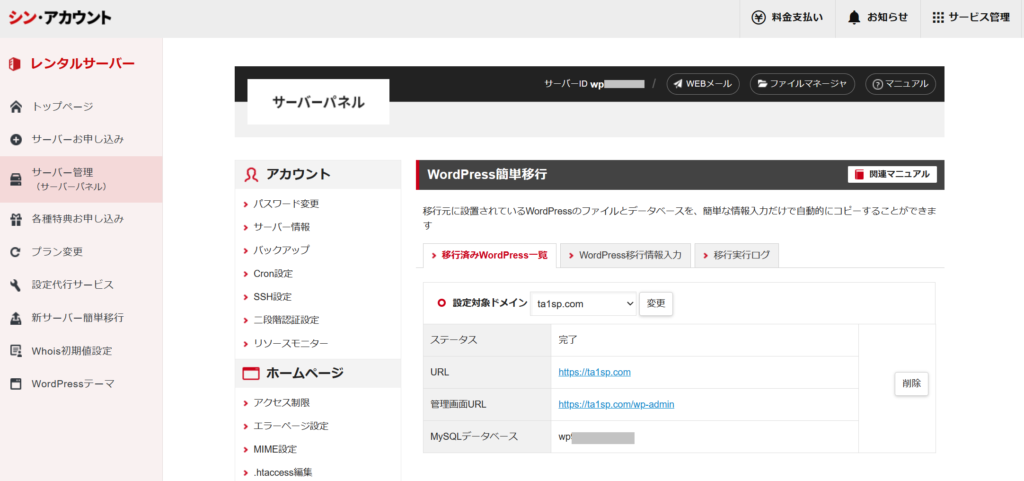Open the 関連マニュアル button

(x=892, y=175)
